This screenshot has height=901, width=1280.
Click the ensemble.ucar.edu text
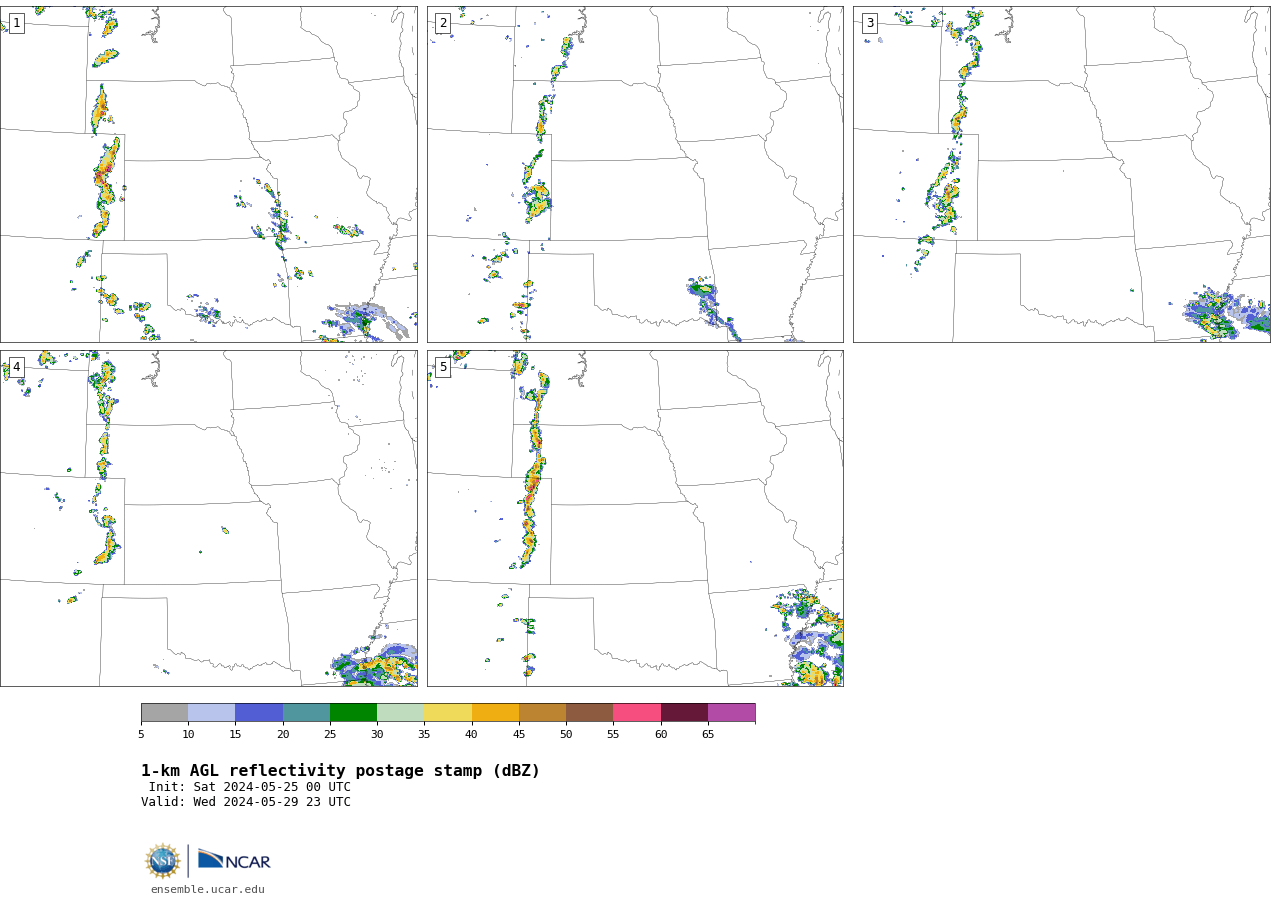(x=208, y=890)
